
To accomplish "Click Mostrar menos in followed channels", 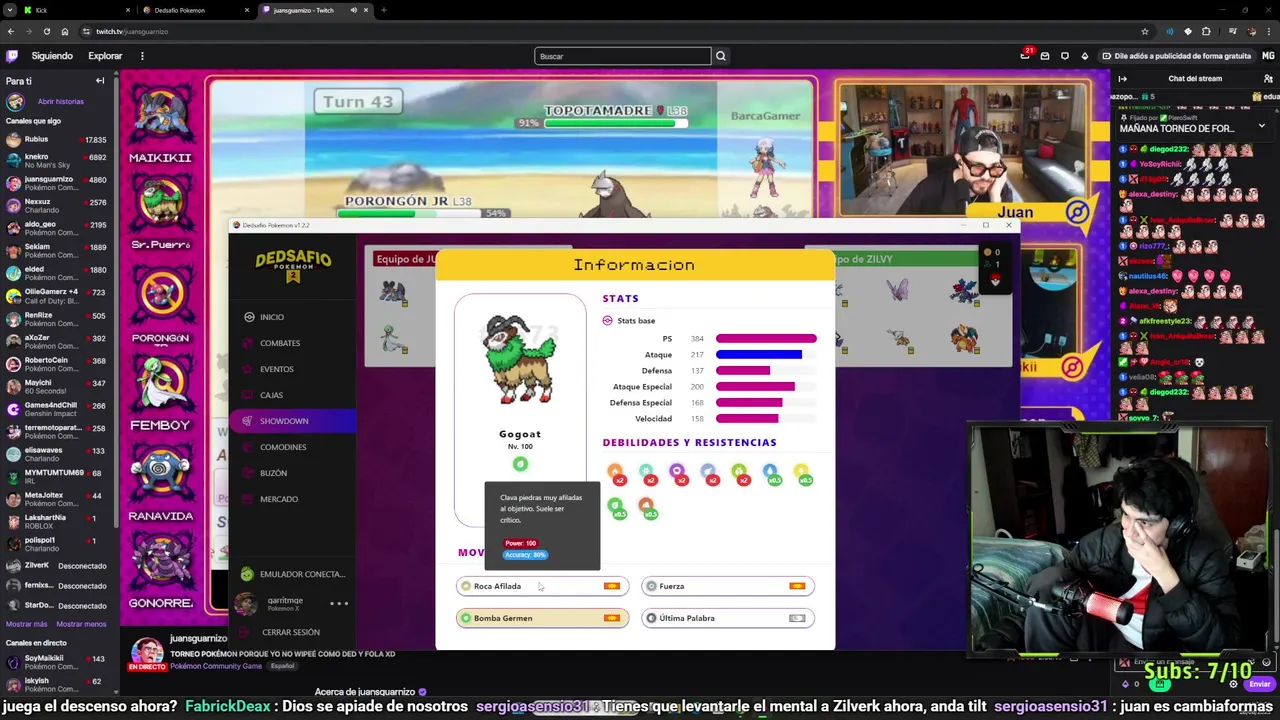I will (x=81, y=624).
